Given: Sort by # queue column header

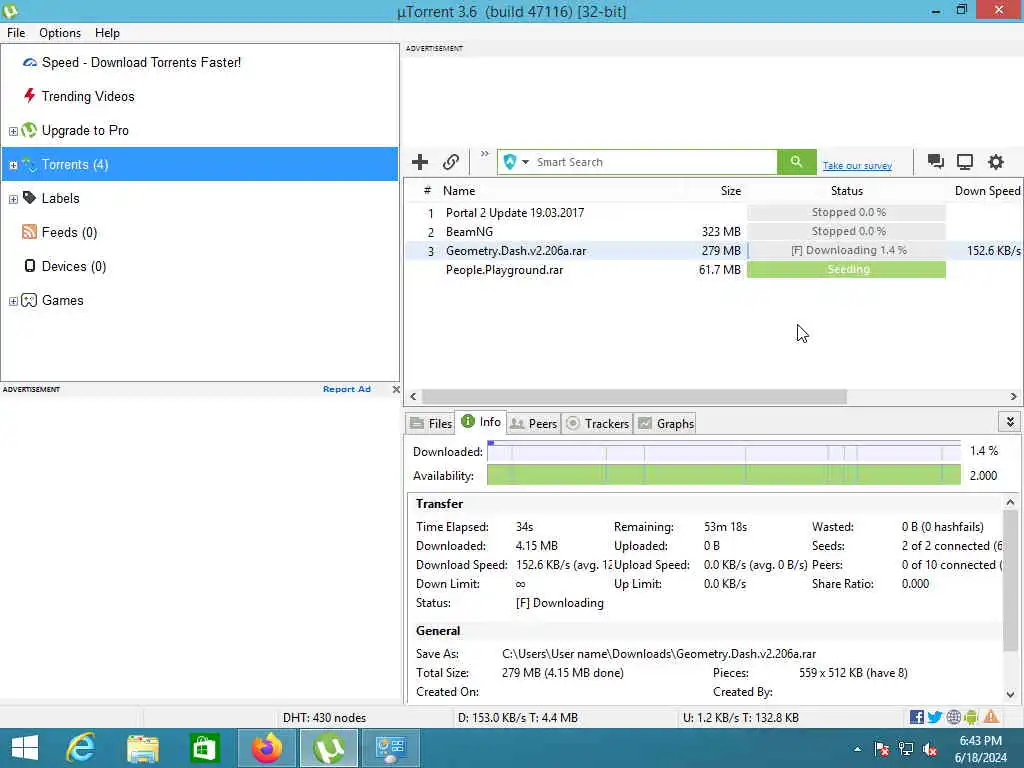Looking at the screenshot, I should coord(427,191).
